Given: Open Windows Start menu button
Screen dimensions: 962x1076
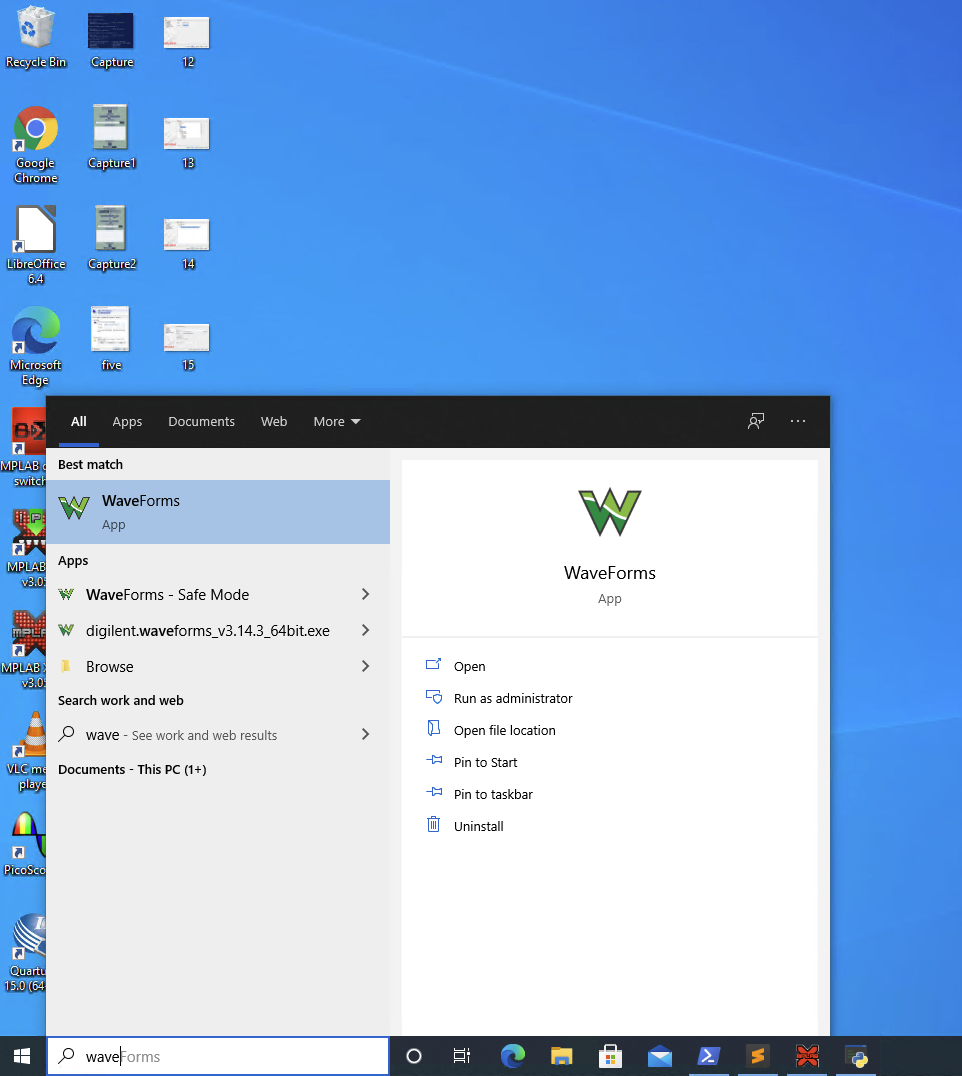Looking at the screenshot, I should [22, 1056].
